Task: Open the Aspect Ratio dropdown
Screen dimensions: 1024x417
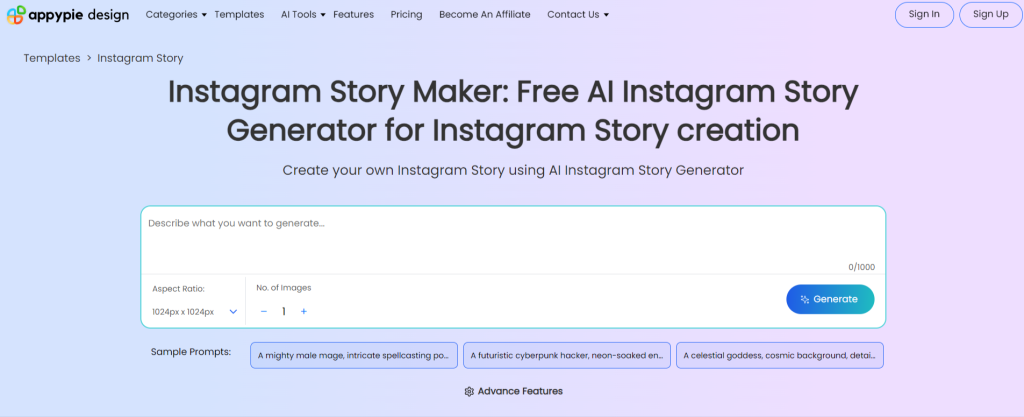Action: [x=195, y=311]
